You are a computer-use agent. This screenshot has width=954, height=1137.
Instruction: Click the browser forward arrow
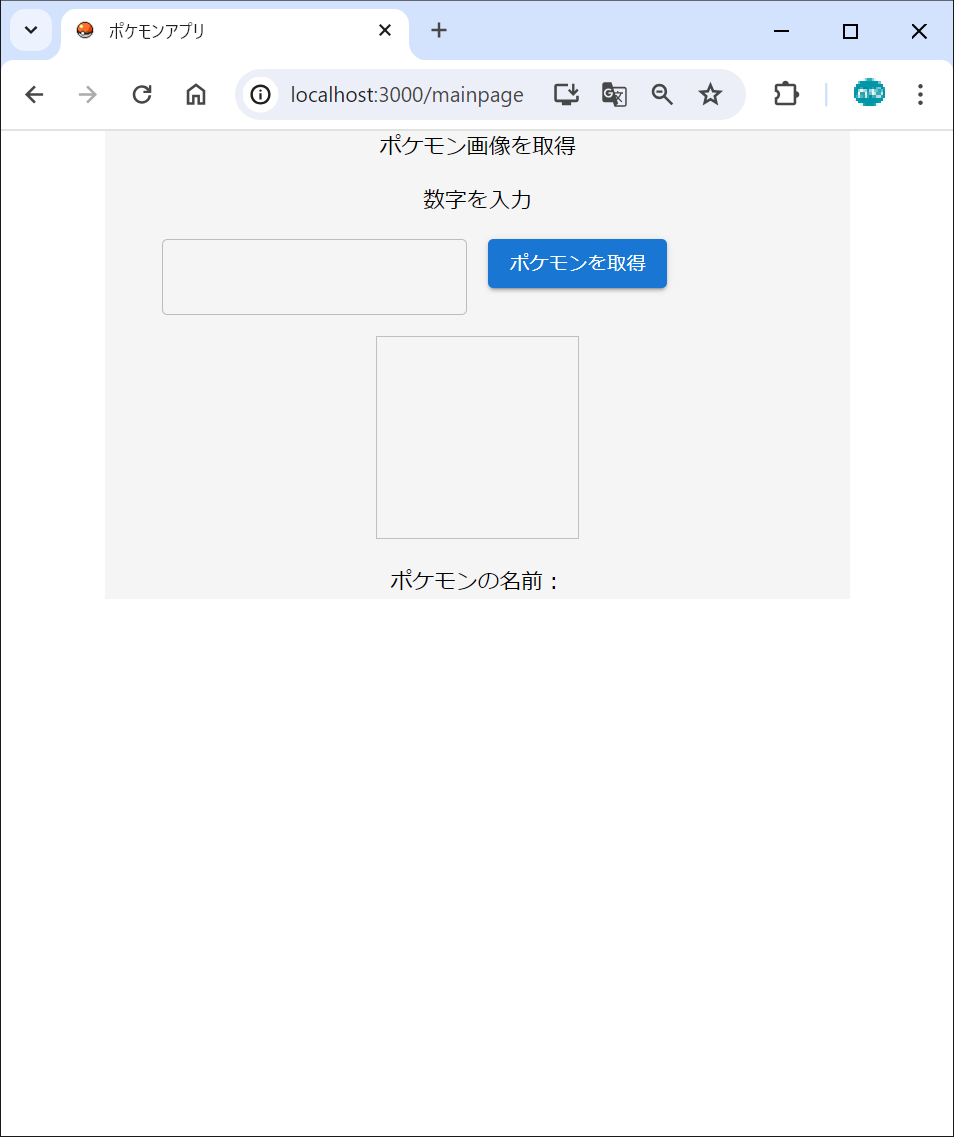point(88,94)
